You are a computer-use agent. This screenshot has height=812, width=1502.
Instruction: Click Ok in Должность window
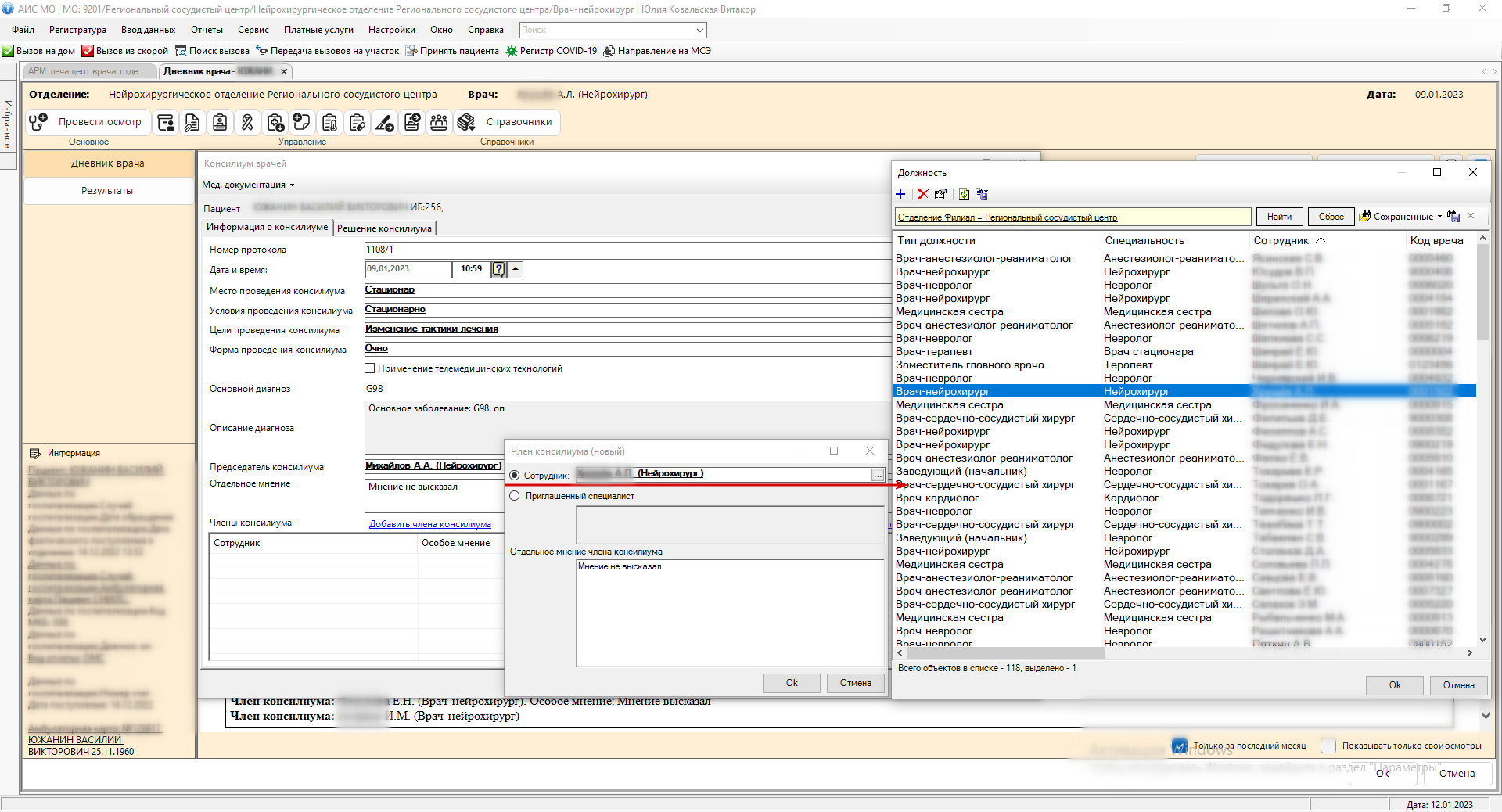point(1395,685)
